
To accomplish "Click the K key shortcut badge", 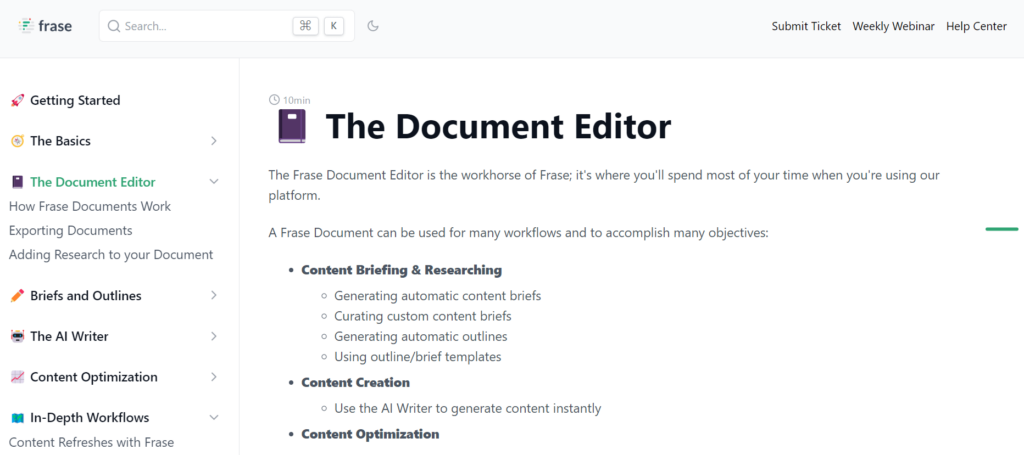I will 334,26.
